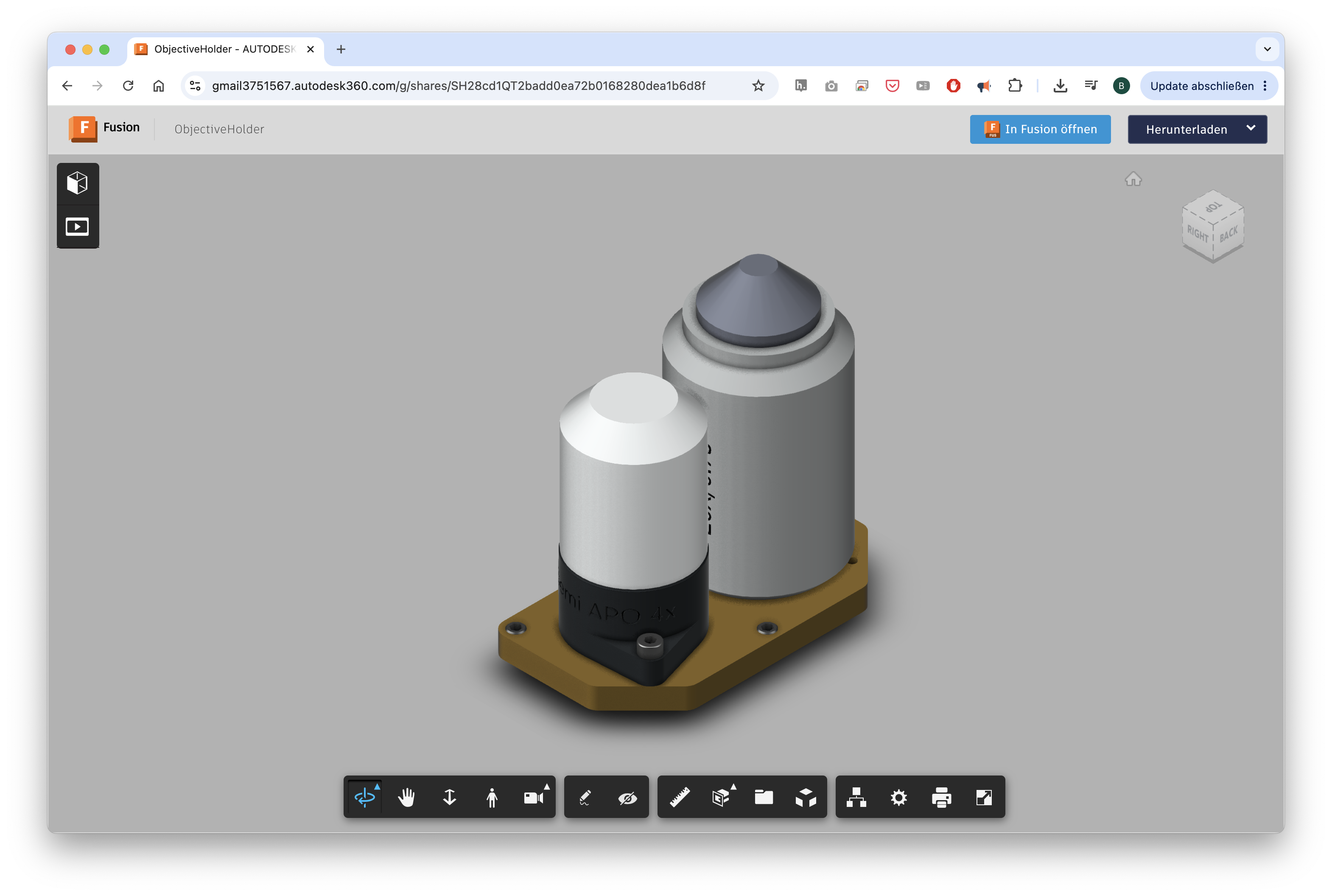This screenshot has width=1332, height=896.
Task: Open the browser home page button
Action: click(x=158, y=86)
